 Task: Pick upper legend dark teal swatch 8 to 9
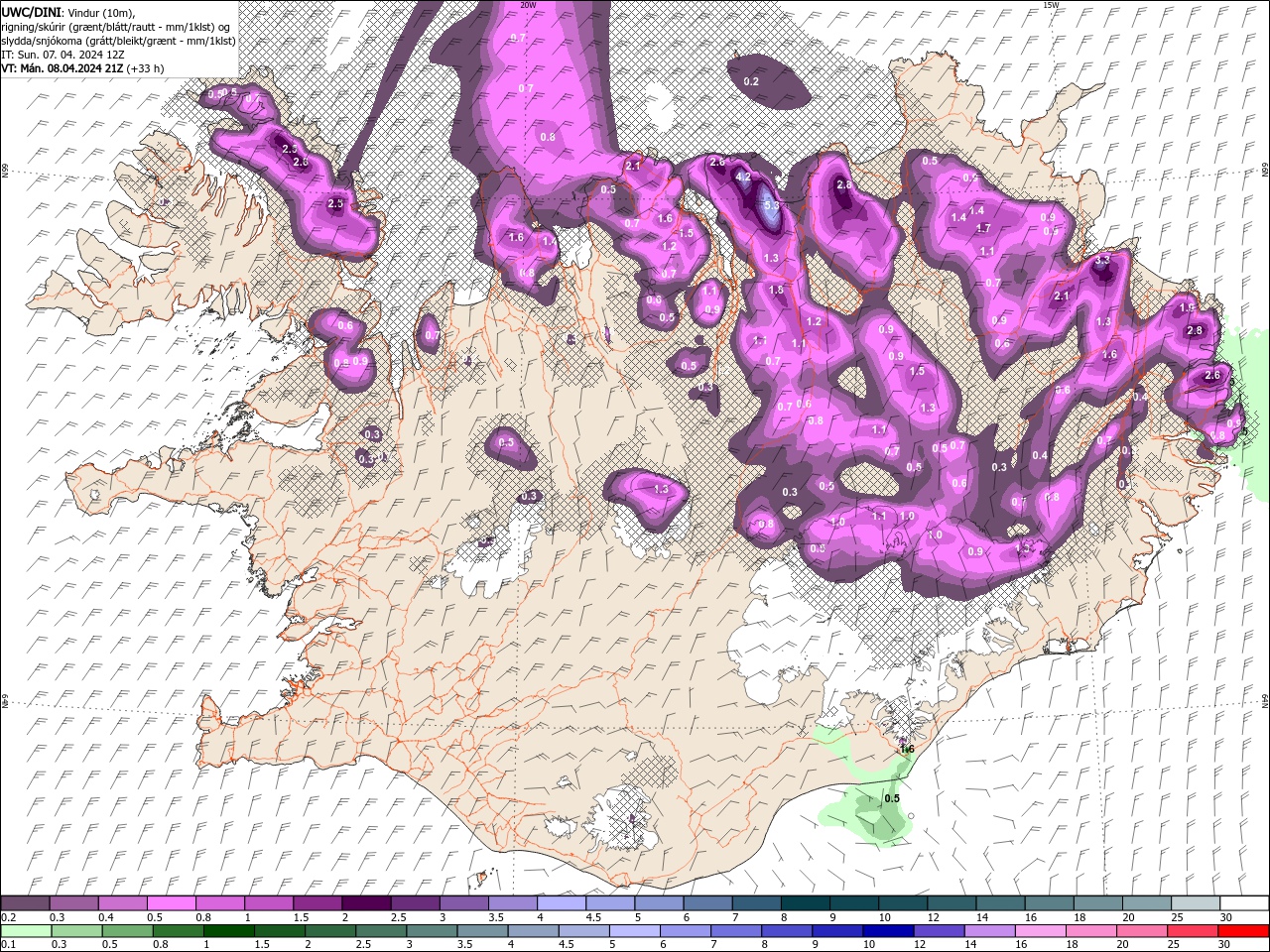[804, 903]
